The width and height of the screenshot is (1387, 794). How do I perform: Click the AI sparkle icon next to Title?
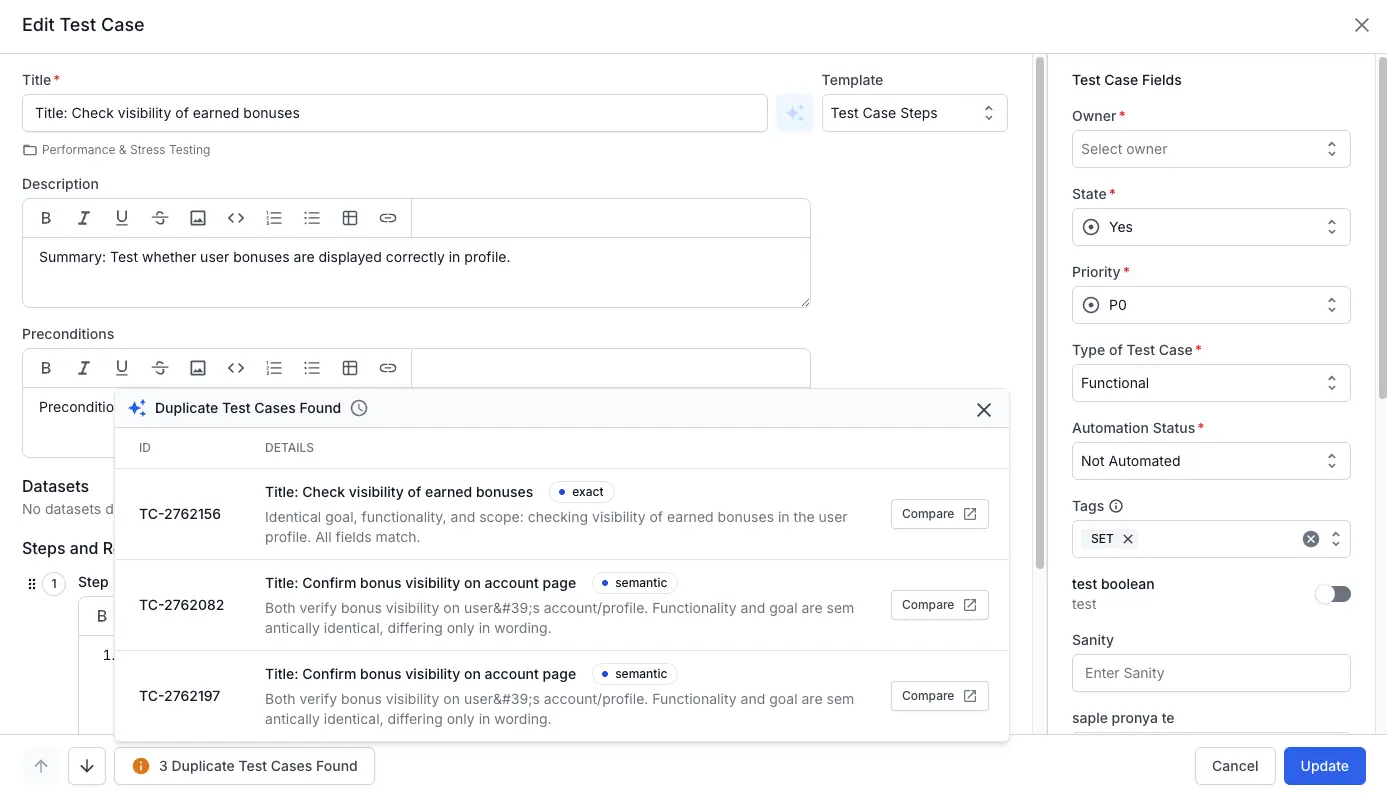[x=794, y=113]
